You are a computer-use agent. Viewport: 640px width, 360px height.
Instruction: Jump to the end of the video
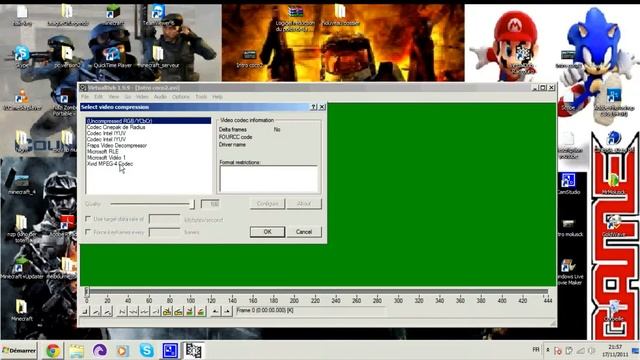pos(156,312)
